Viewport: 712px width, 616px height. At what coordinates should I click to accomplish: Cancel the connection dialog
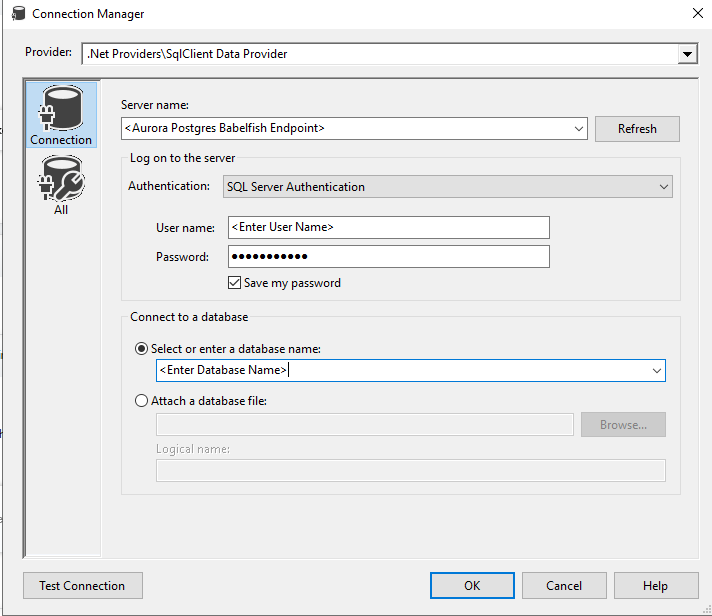[564, 586]
